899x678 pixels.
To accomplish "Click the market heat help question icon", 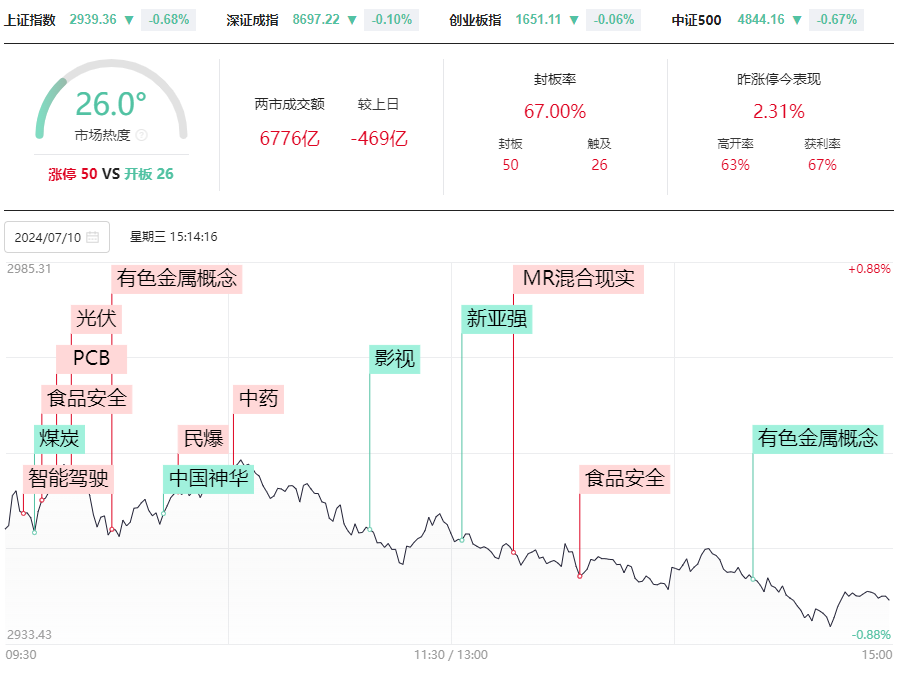I will 142,135.
